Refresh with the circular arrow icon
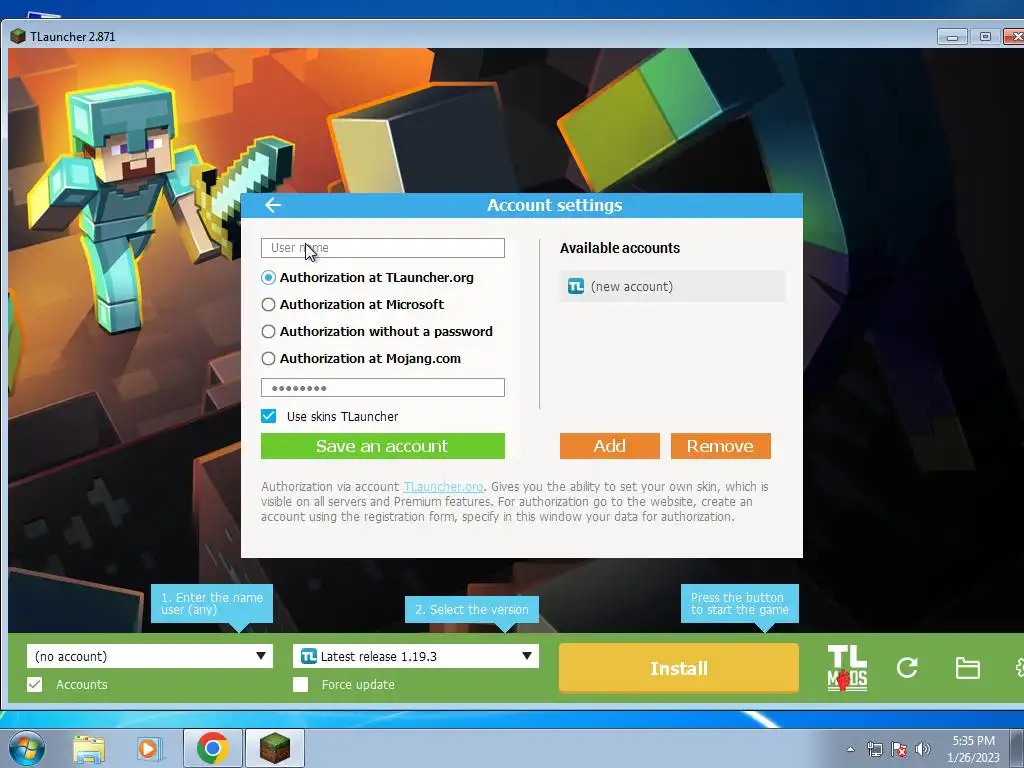1024x768 pixels. point(907,667)
